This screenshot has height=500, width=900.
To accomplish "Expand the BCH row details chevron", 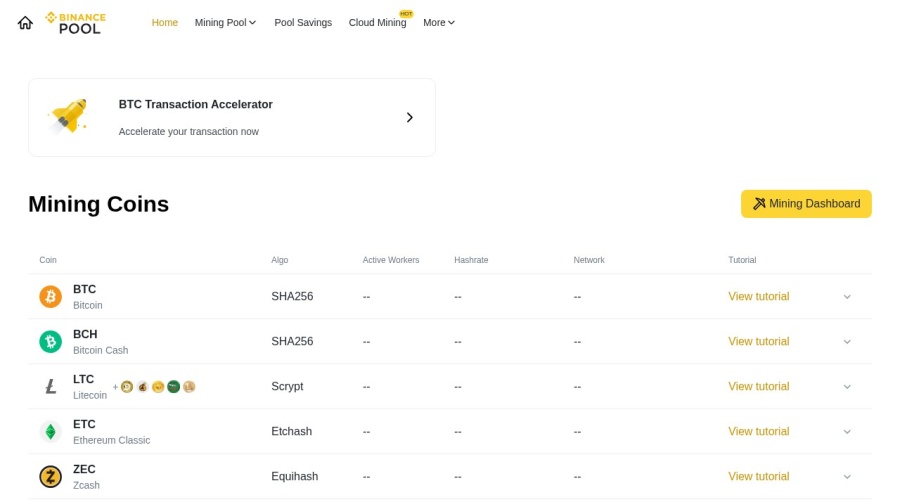I will (x=847, y=342).
